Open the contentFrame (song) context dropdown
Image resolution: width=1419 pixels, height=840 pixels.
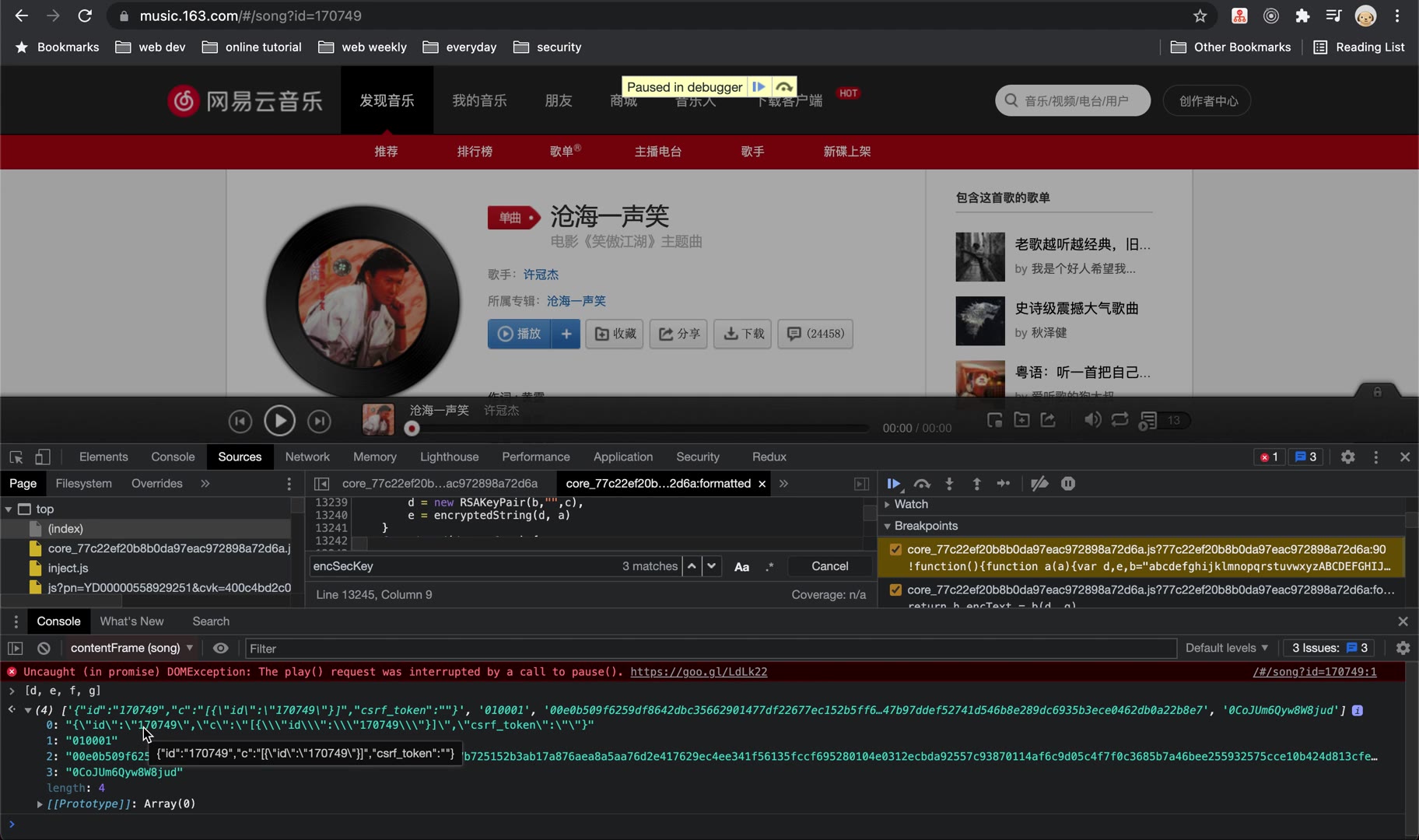131,648
